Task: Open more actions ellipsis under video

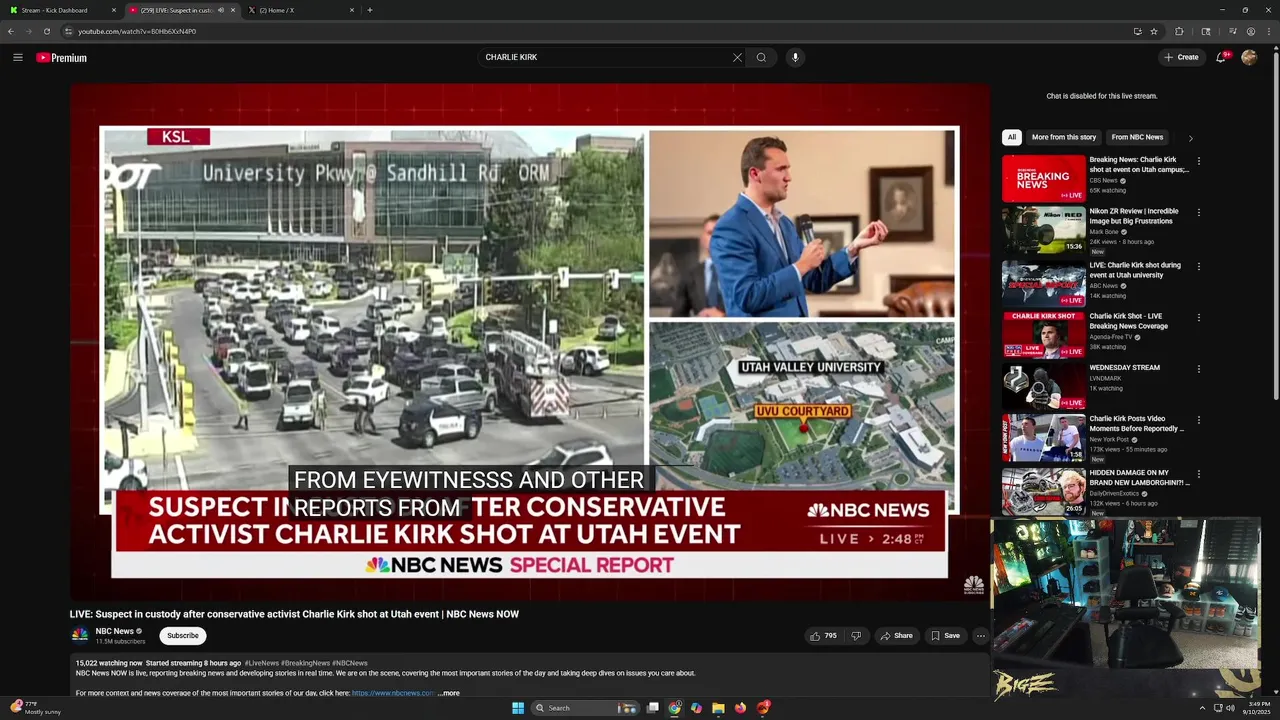Action: (x=980, y=636)
